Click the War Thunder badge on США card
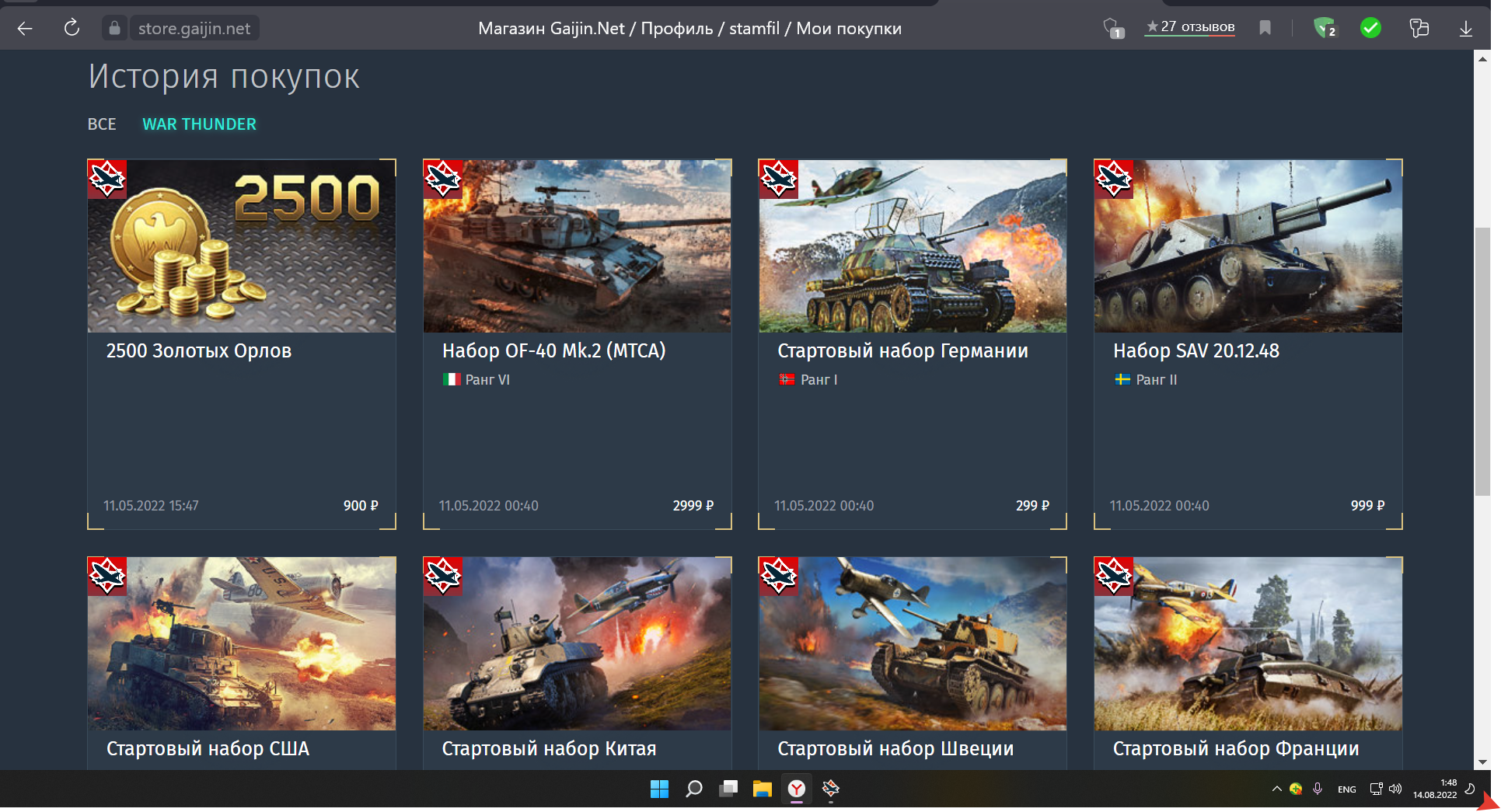This screenshot has height=812, width=1501. pyautogui.click(x=107, y=577)
